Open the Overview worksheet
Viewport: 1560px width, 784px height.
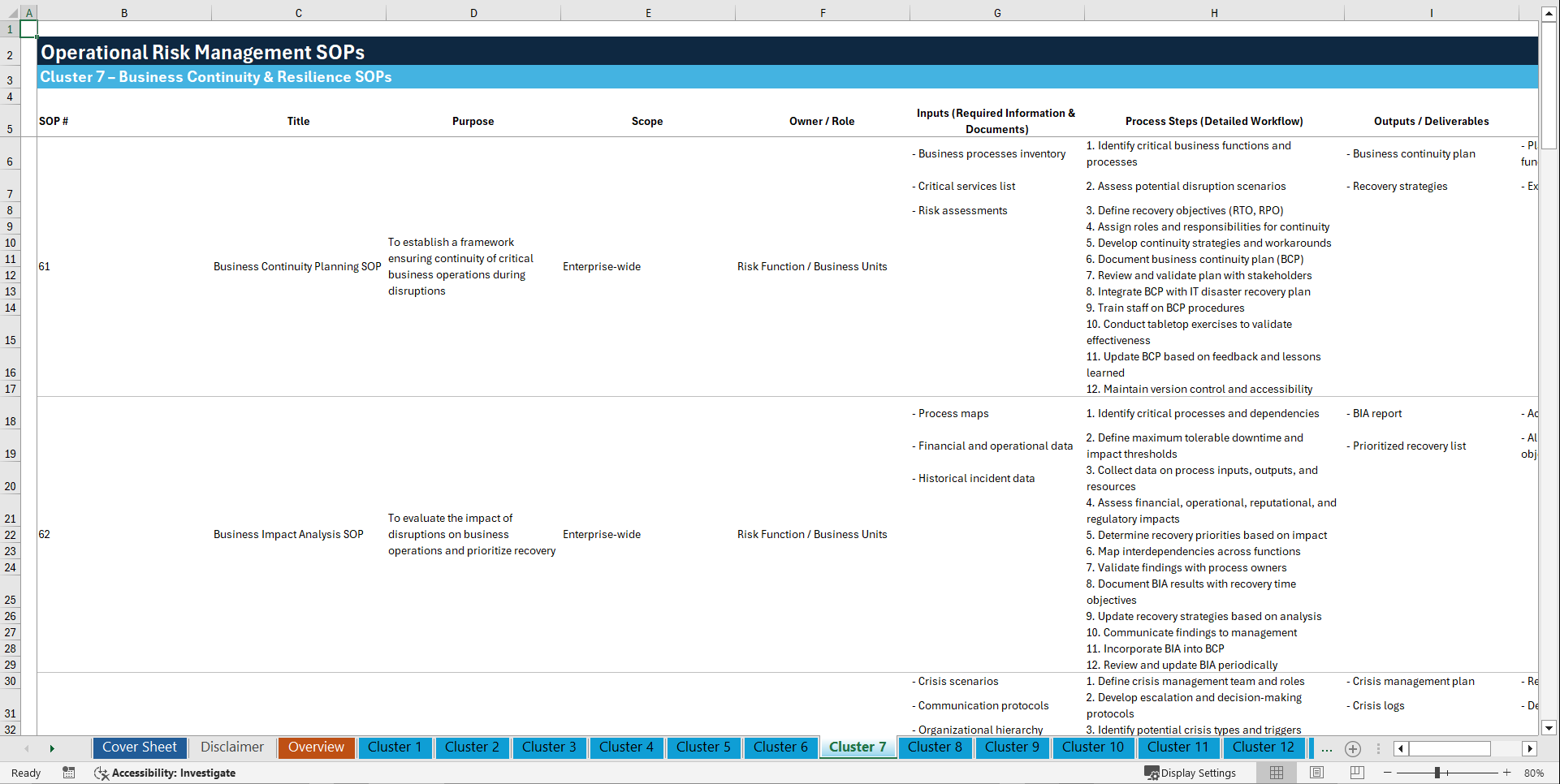point(316,747)
